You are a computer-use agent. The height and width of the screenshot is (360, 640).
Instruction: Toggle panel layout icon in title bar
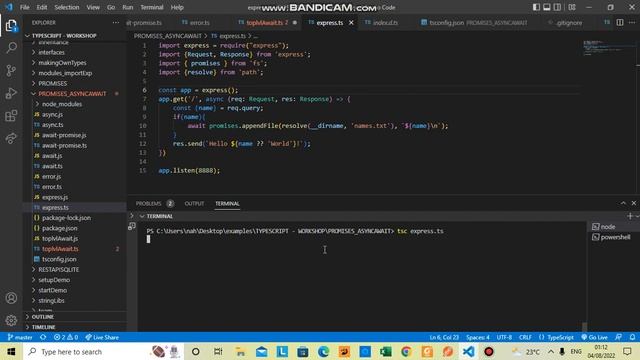click(547, 7)
